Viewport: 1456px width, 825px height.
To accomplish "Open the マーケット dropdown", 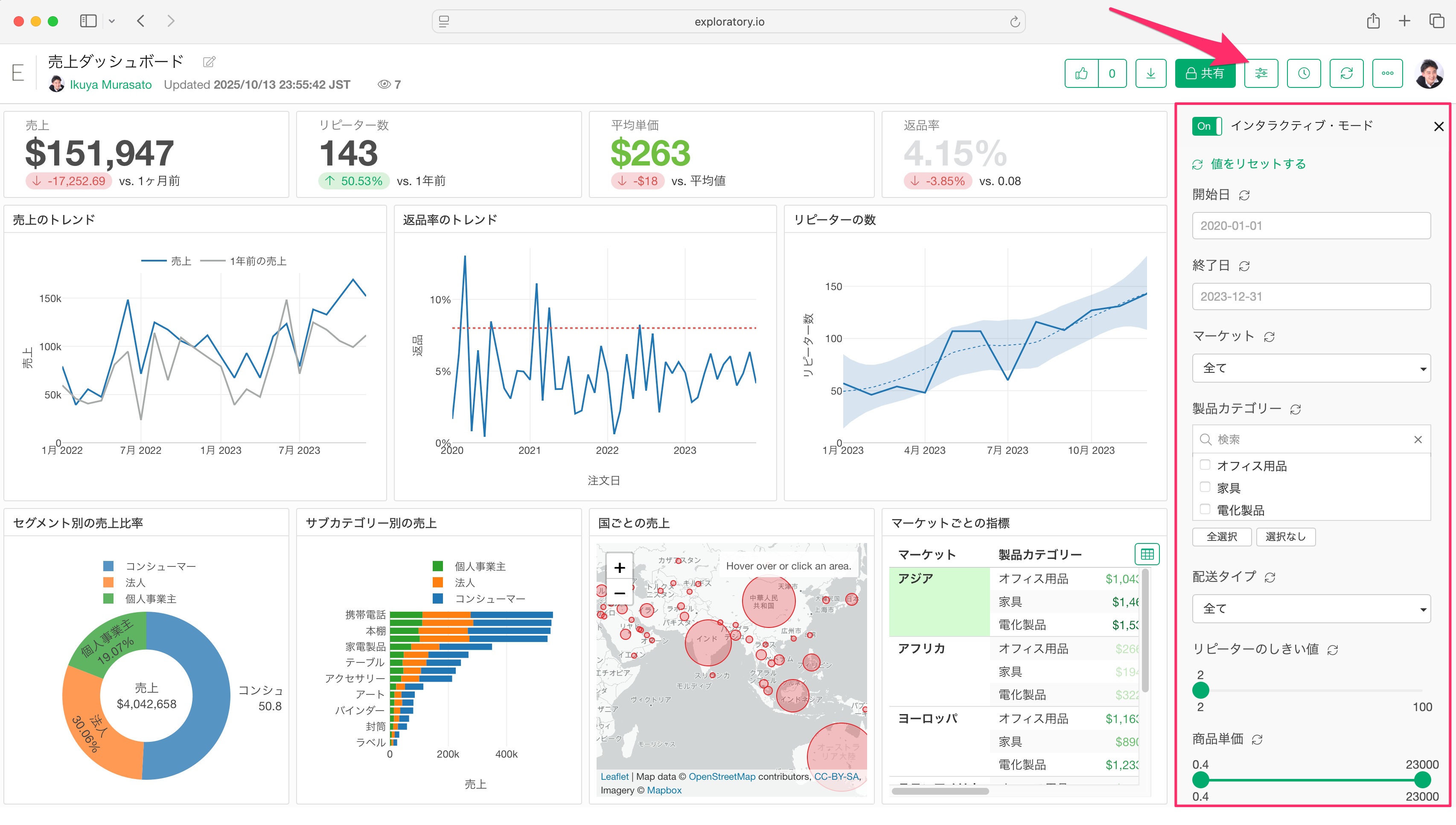I will 1311,368.
